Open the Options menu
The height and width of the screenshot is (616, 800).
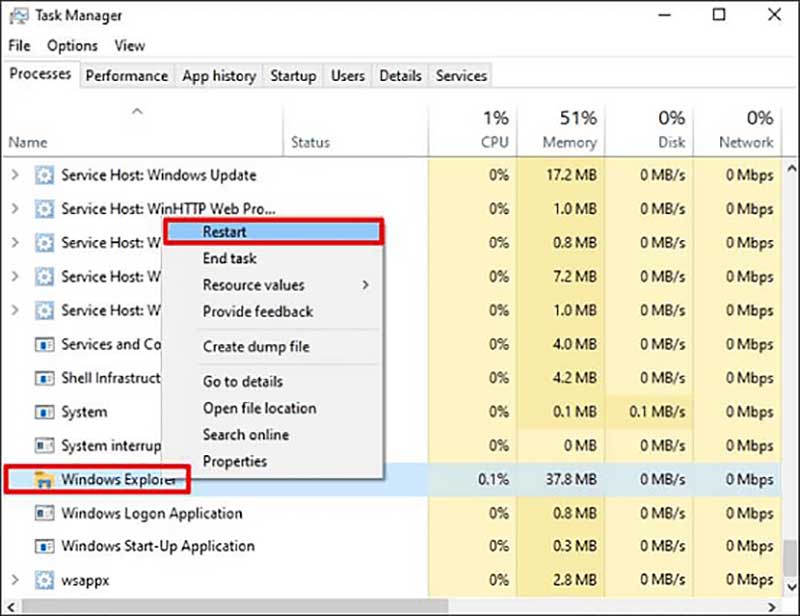click(x=72, y=46)
